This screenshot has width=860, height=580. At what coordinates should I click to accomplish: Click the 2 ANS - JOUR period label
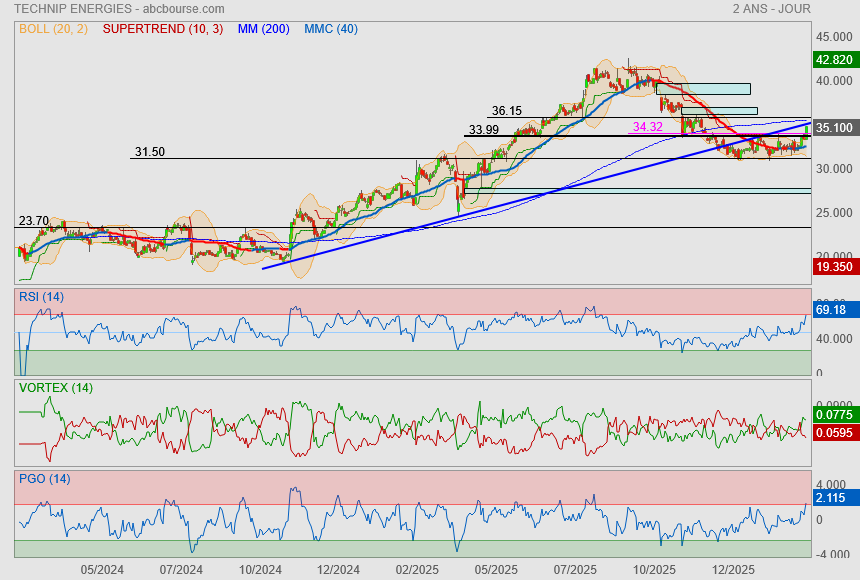[x=771, y=9]
